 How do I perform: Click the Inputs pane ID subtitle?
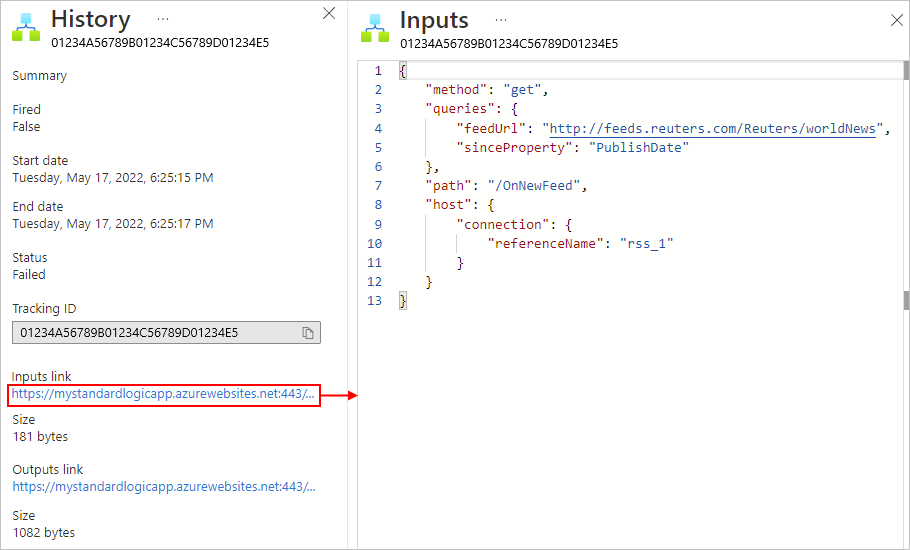tap(509, 44)
